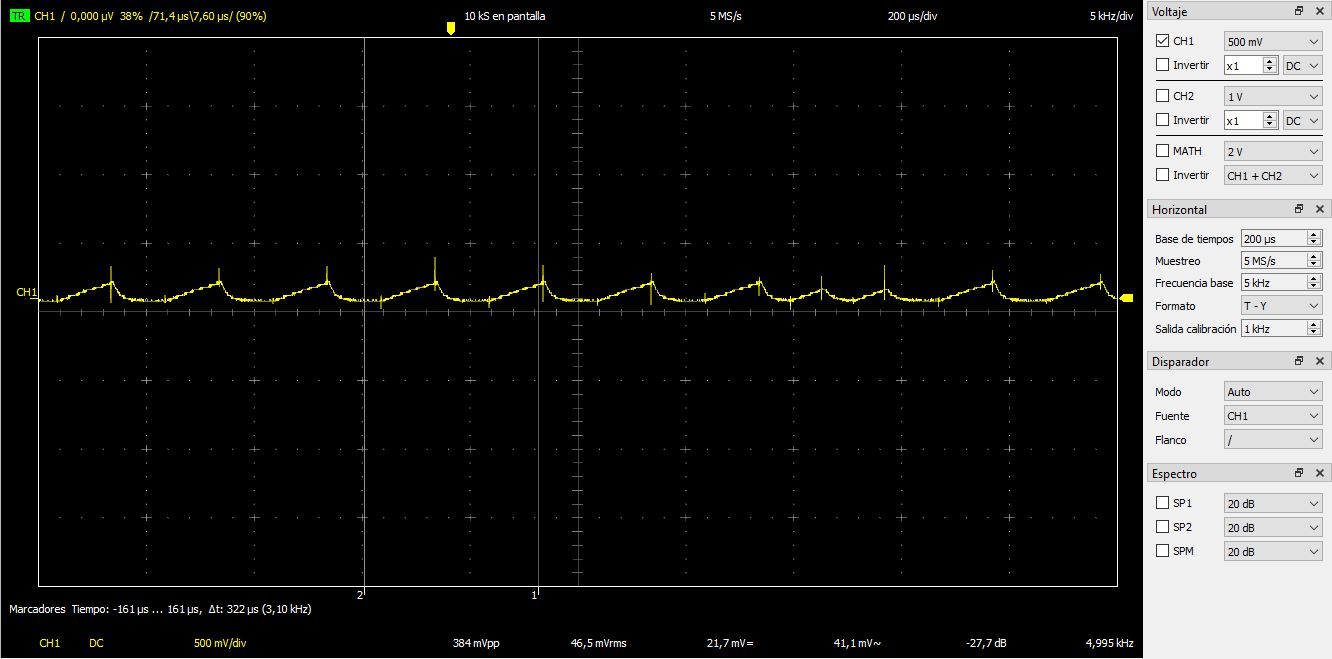This screenshot has height=659, width=1332.
Task: Enable the CH2 channel checkbox
Action: pyautogui.click(x=1162, y=96)
